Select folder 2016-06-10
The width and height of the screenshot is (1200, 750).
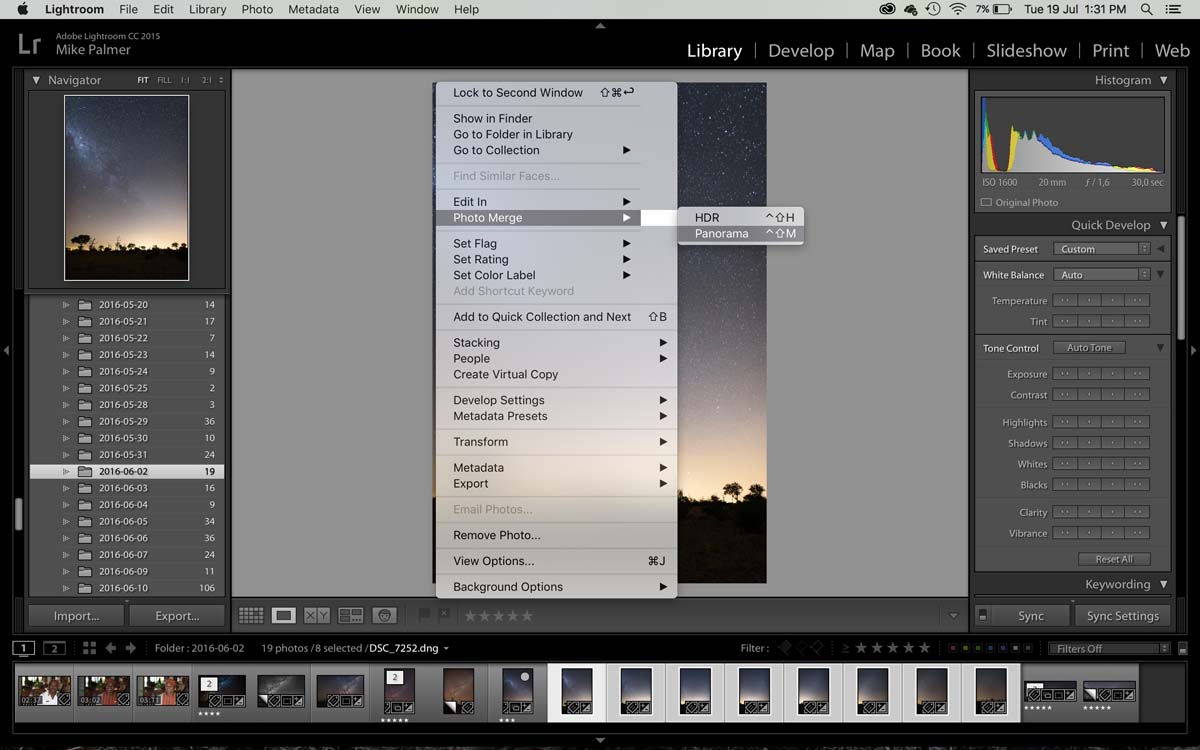[127, 588]
